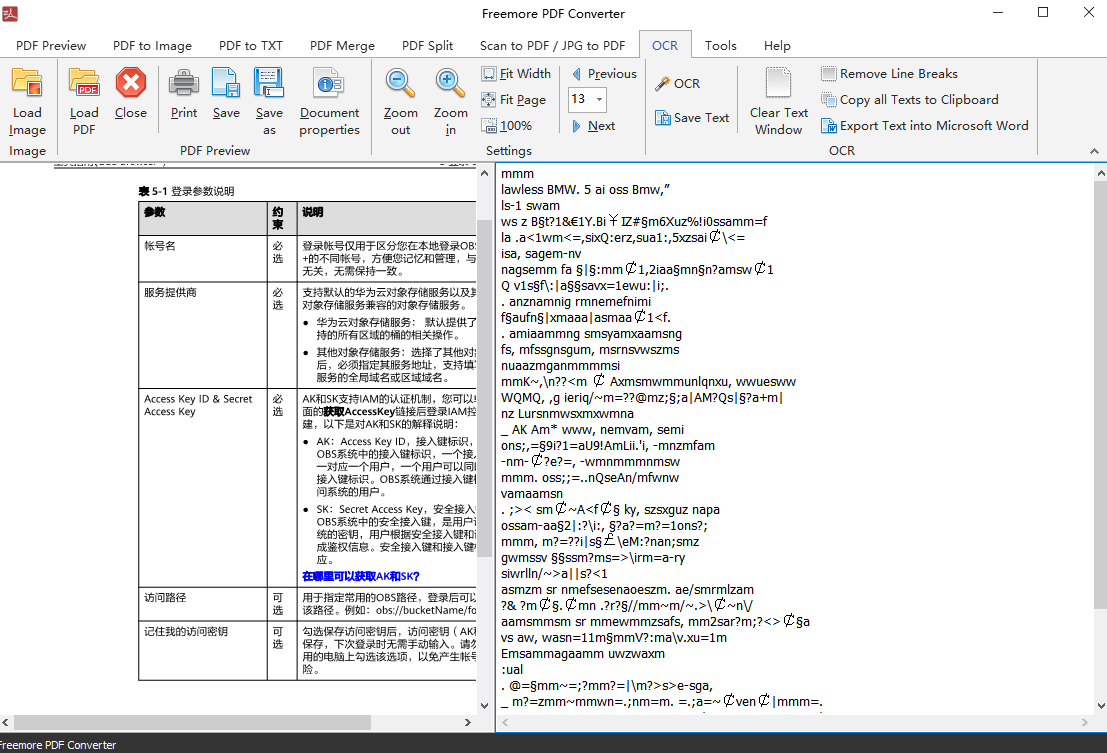Click OCR text scroll-down arrow
The image size is (1107, 753).
pyautogui.click(x=1101, y=705)
